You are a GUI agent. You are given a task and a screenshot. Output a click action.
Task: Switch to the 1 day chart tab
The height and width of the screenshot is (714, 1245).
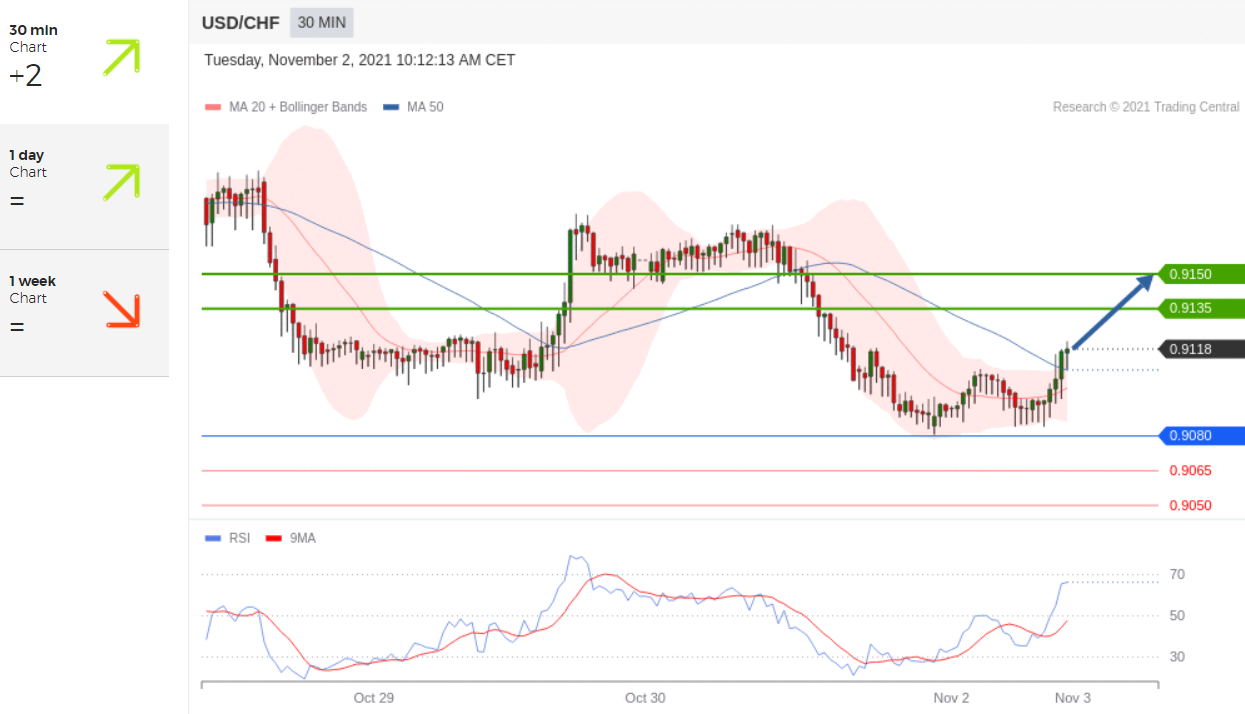coord(84,187)
